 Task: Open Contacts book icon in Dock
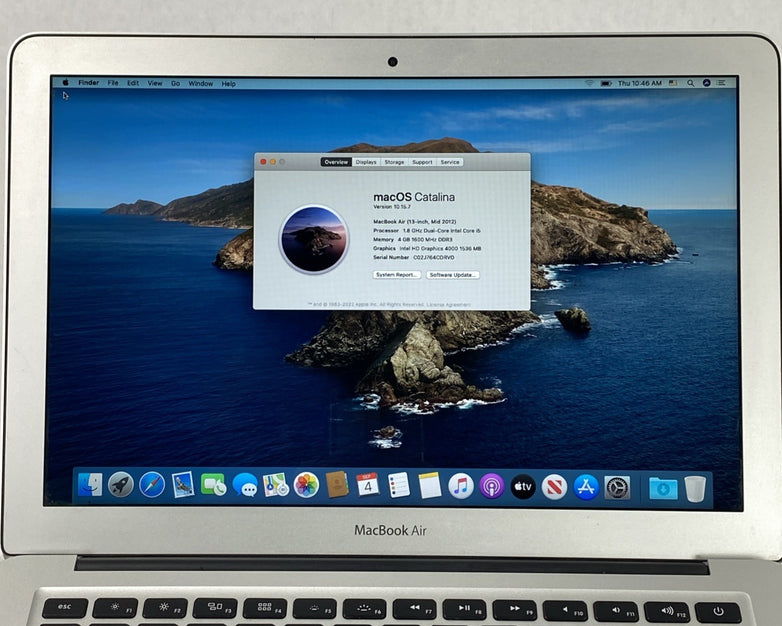(x=337, y=485)
